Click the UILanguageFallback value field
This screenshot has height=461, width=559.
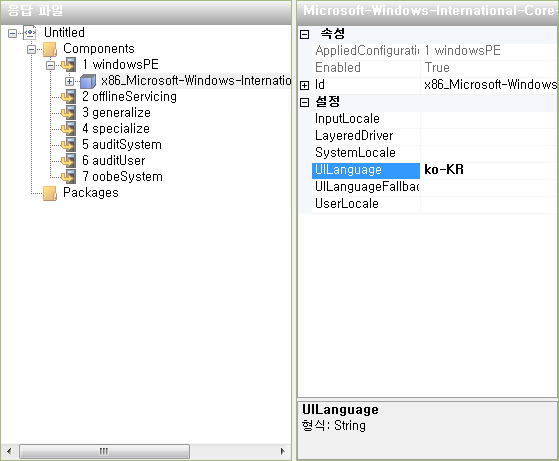click(489, 188)
